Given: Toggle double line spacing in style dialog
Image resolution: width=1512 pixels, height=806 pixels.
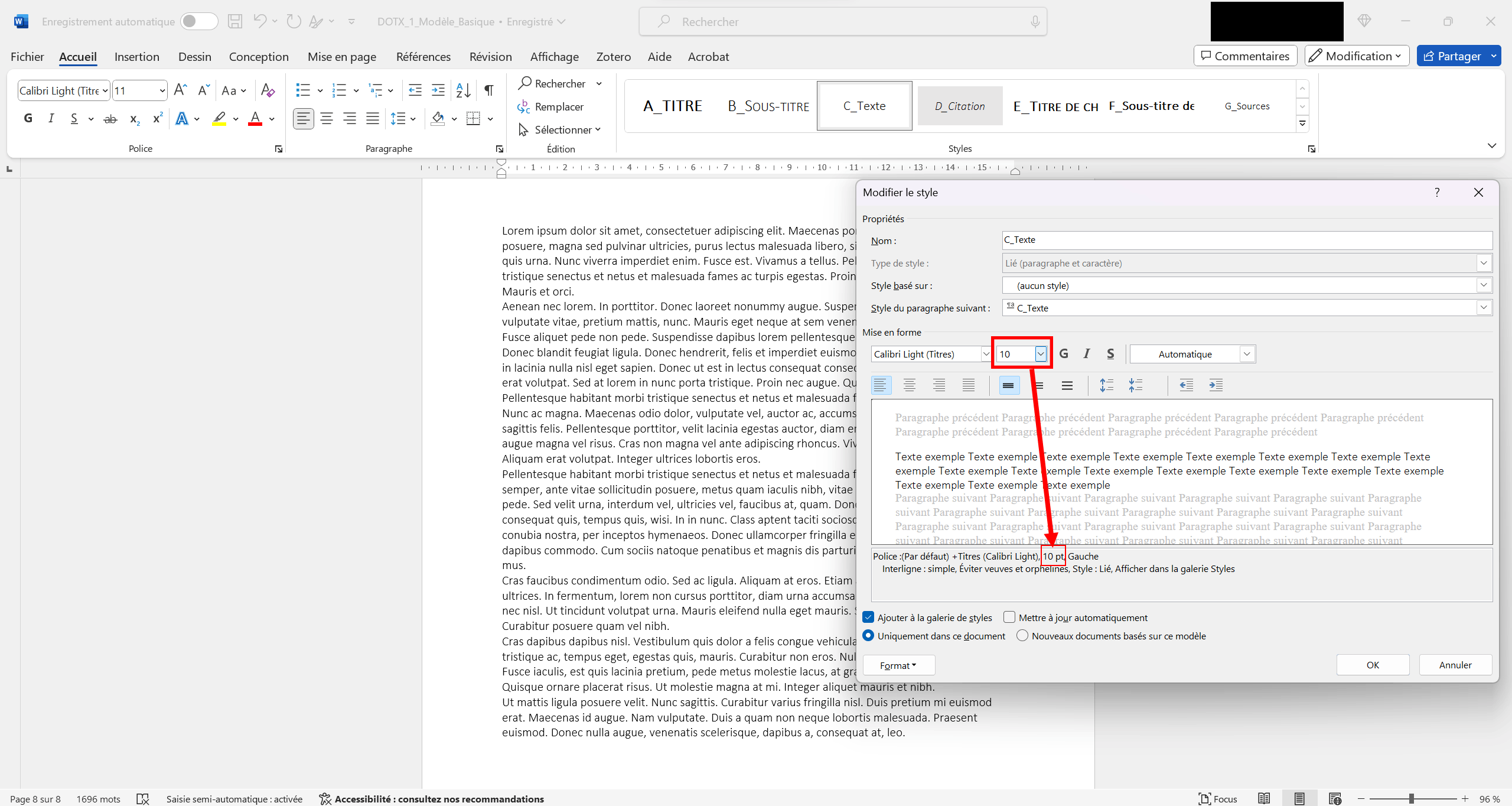Looking at the screenshot, I should [x=1067, y=385].
